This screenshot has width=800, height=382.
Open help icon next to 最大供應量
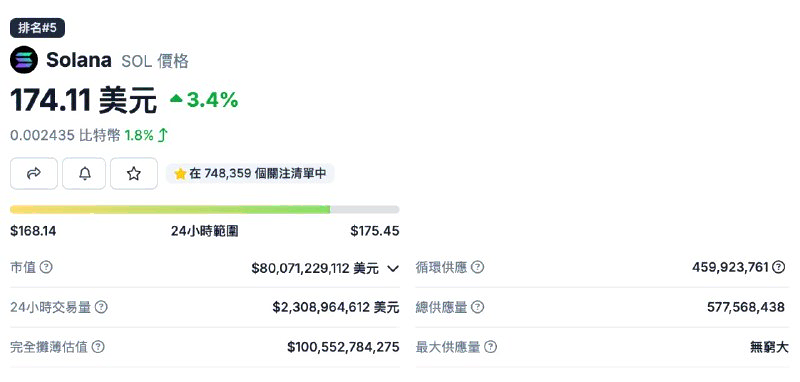[x=490, y=347]
